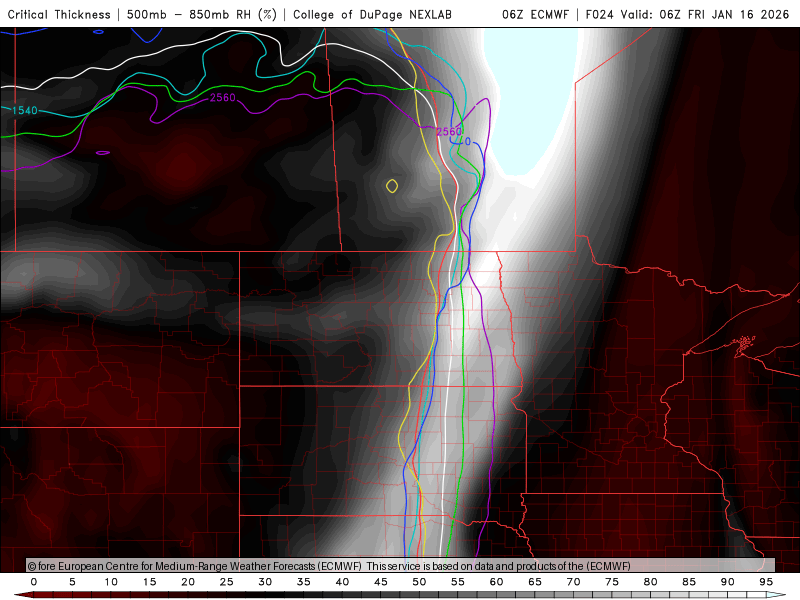Select the '500mb – 850mb RH (%)' header text
Screen dimensions: 800x600
(202, 14)
